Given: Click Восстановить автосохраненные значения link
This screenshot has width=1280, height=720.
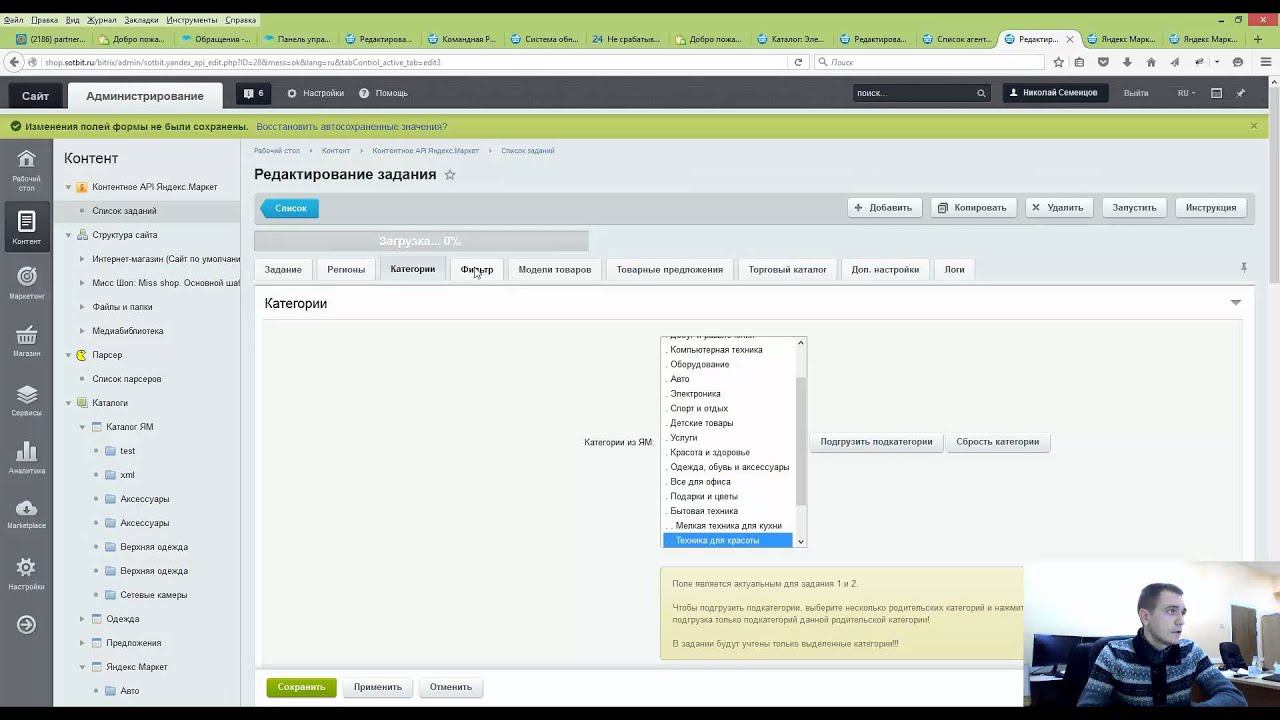Looking at the screenshot, I should pos(352,127).
